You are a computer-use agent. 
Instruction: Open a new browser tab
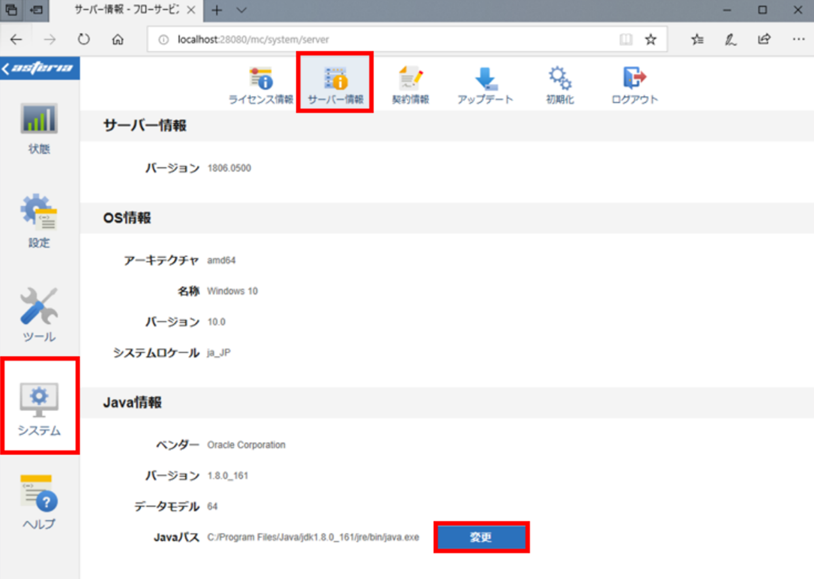pos(217,10)
